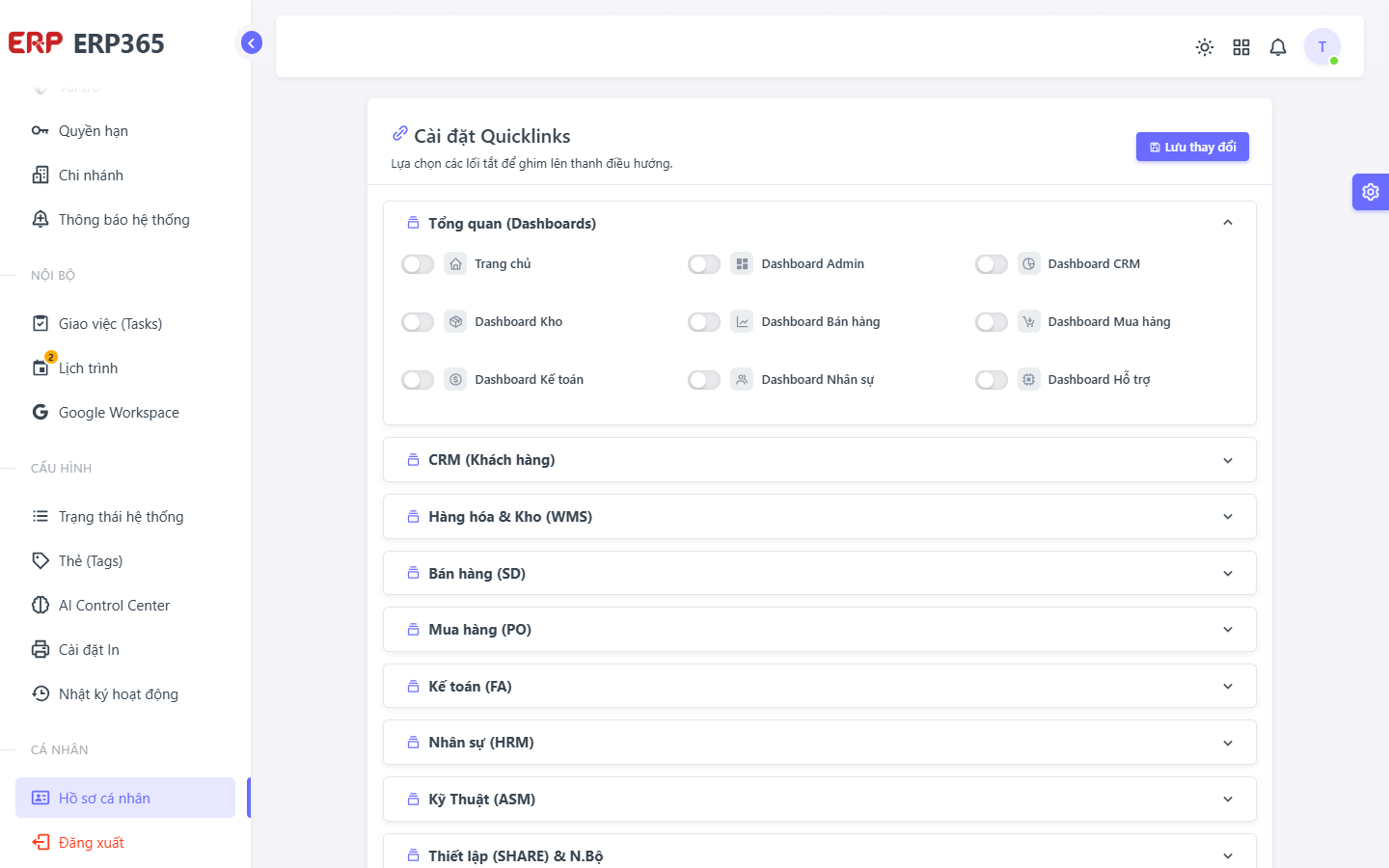Expand the Kế toán (FA) section
The width and height of the screenshot is (1389, 868).
tap(820, 687)
